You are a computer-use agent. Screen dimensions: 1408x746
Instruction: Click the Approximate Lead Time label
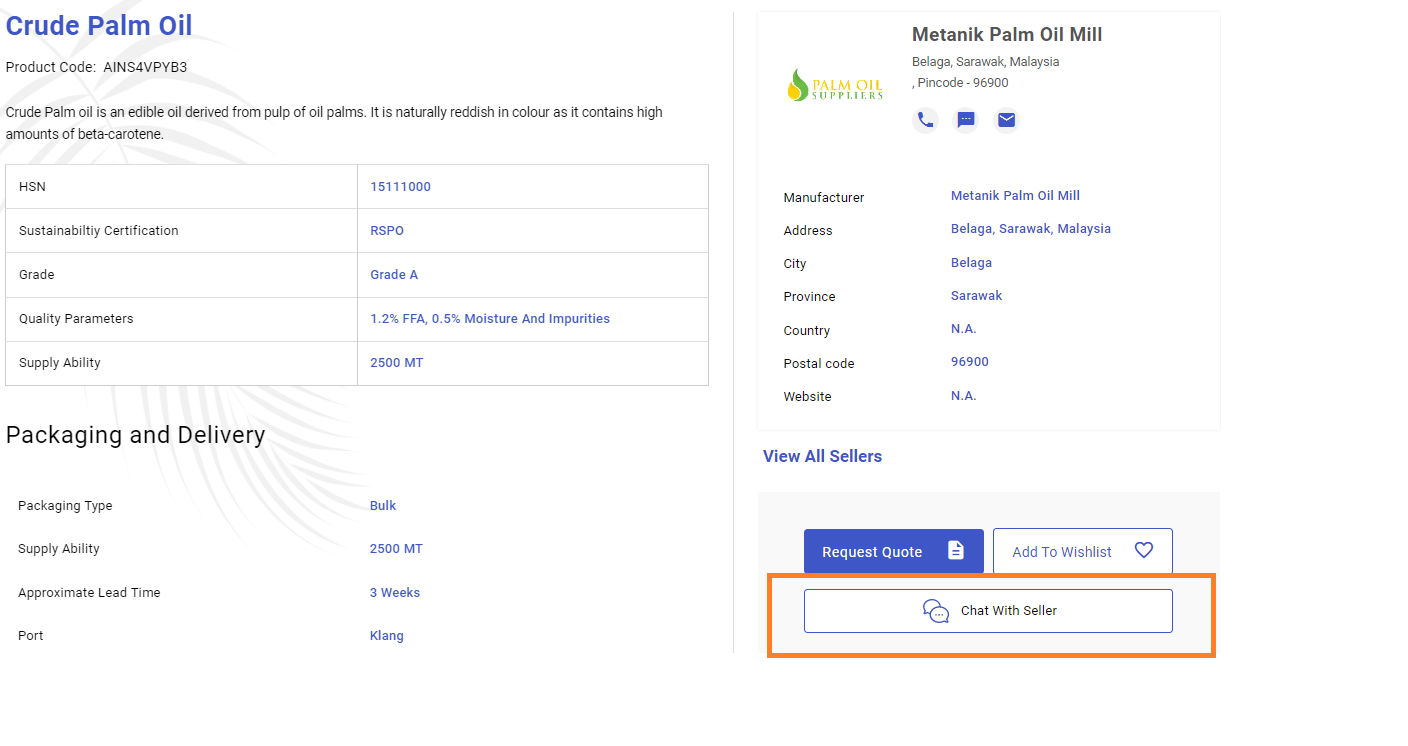[x=89, y=593]
